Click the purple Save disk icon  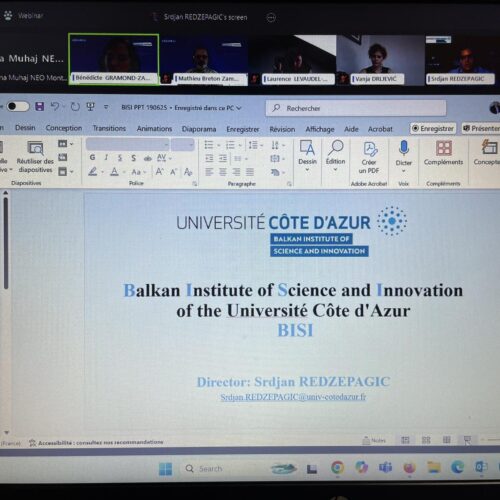click(40, 107)
